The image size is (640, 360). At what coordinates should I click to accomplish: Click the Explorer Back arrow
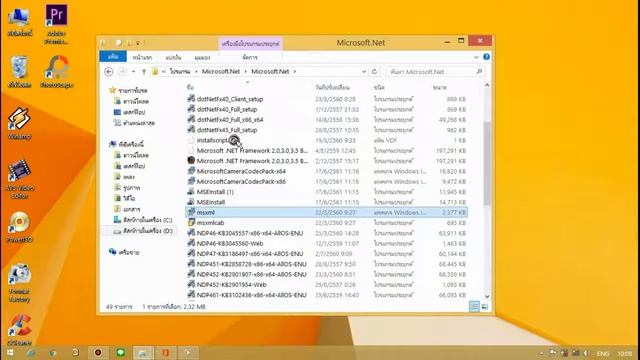click(109, 72)
